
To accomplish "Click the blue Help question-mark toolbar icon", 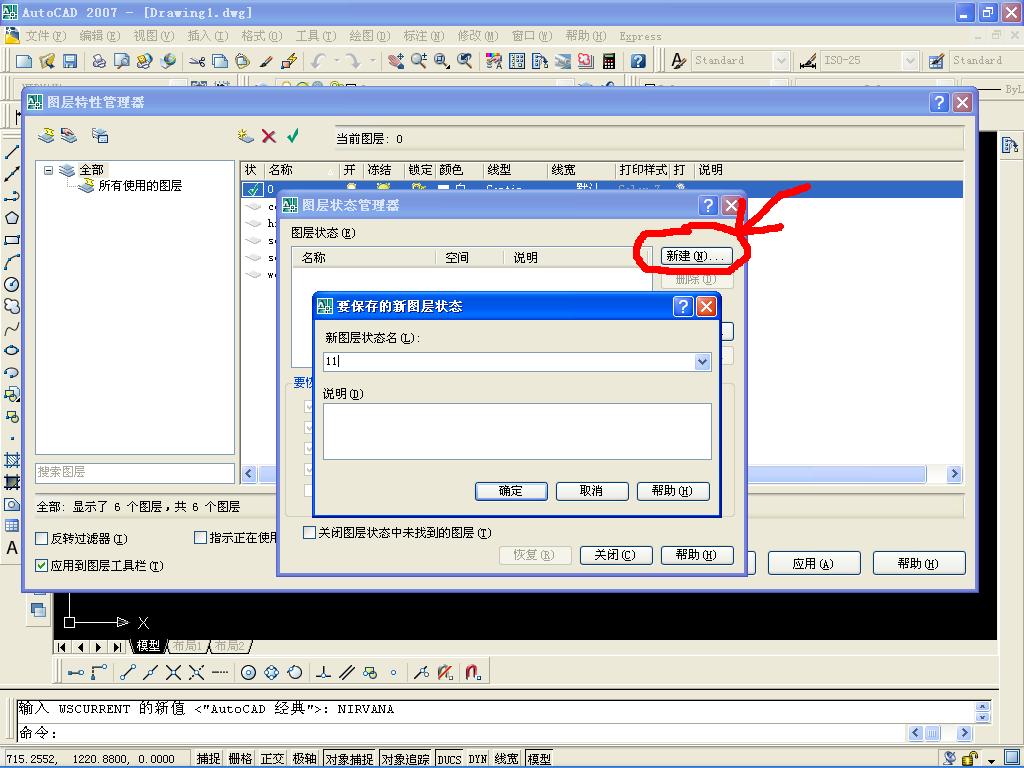I will pyautogui.click(x=638, y=61).
